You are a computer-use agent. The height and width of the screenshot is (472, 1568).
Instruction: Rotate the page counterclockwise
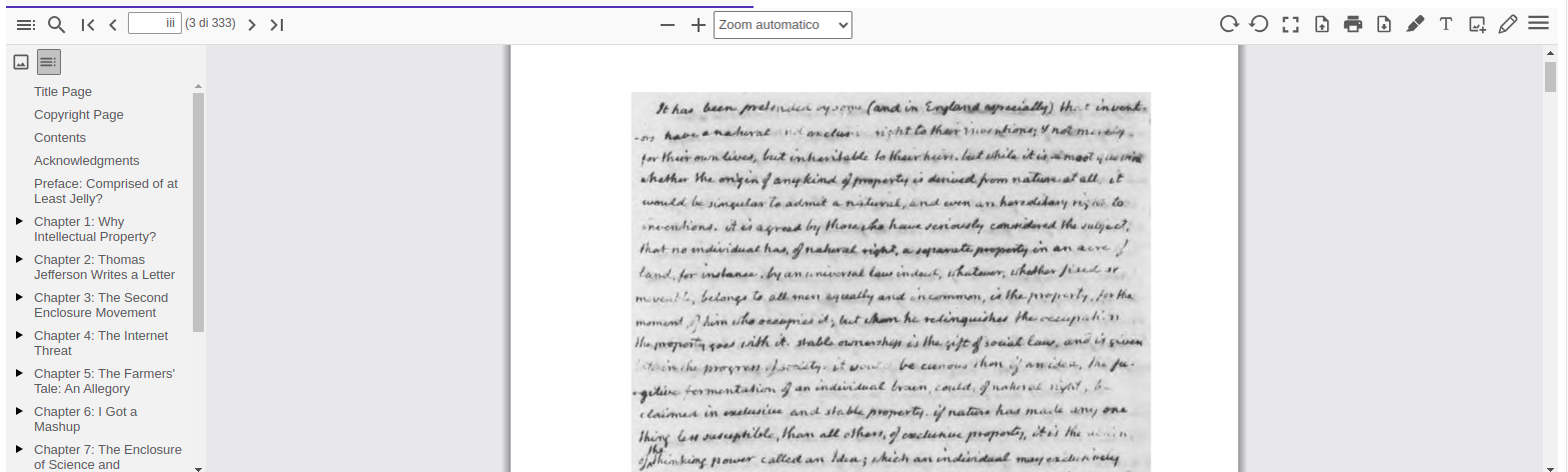click(x=1259, y=24)
